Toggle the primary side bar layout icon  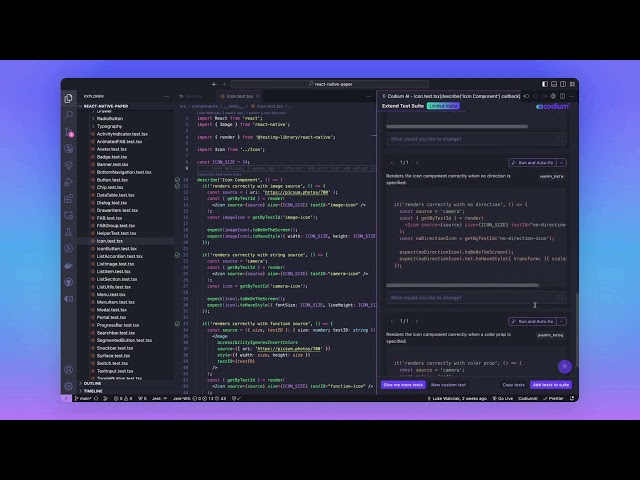[x=545, y=84]
